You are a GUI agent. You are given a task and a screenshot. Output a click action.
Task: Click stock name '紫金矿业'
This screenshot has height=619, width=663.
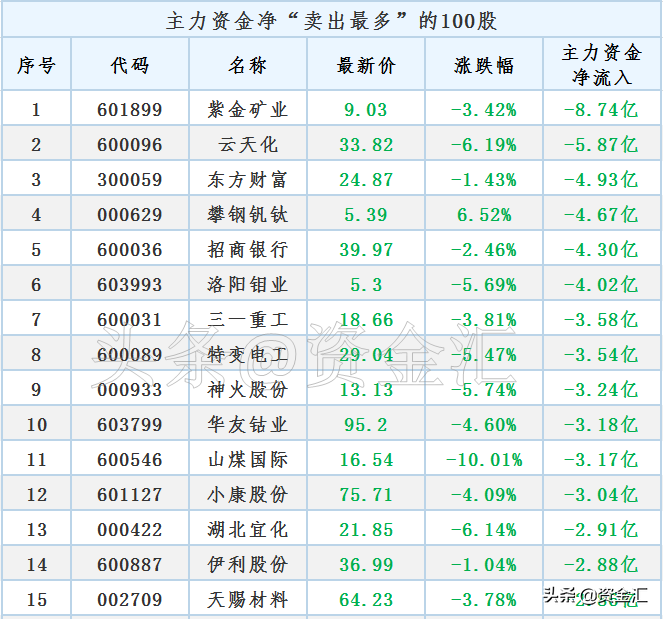click(248, 110)
